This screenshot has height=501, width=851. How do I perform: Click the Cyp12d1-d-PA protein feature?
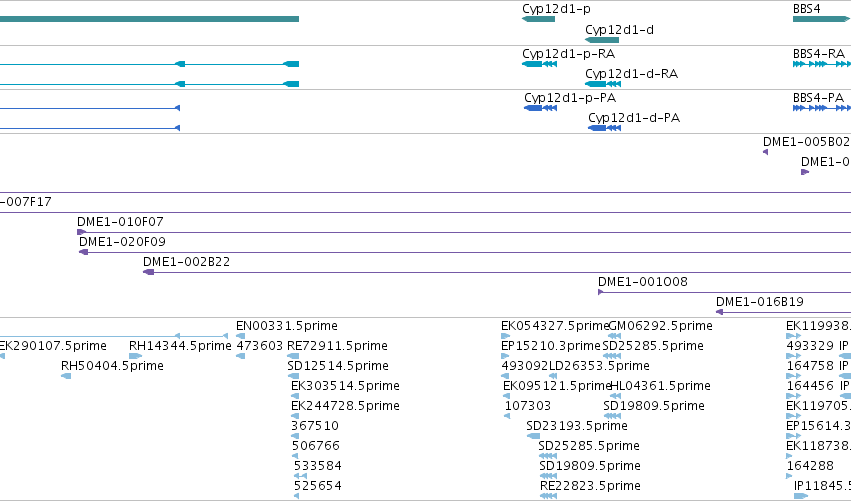(x=605, y=128)
